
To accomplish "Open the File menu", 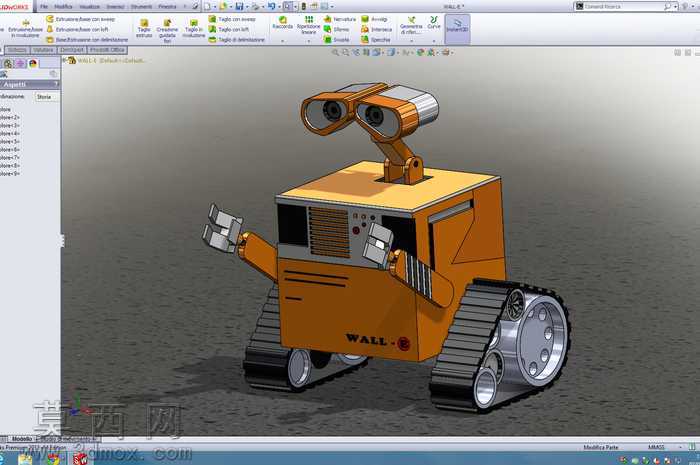I will click(x=44, y=7).
